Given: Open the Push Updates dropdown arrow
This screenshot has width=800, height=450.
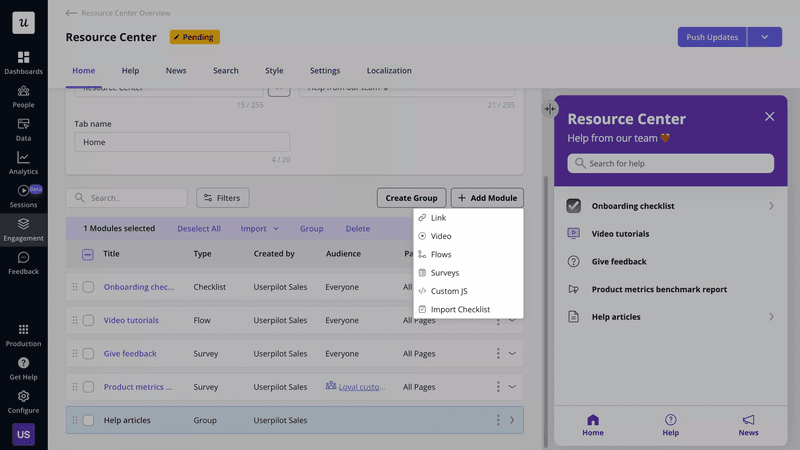Looking at the screenshot, I should click(764, 37).
